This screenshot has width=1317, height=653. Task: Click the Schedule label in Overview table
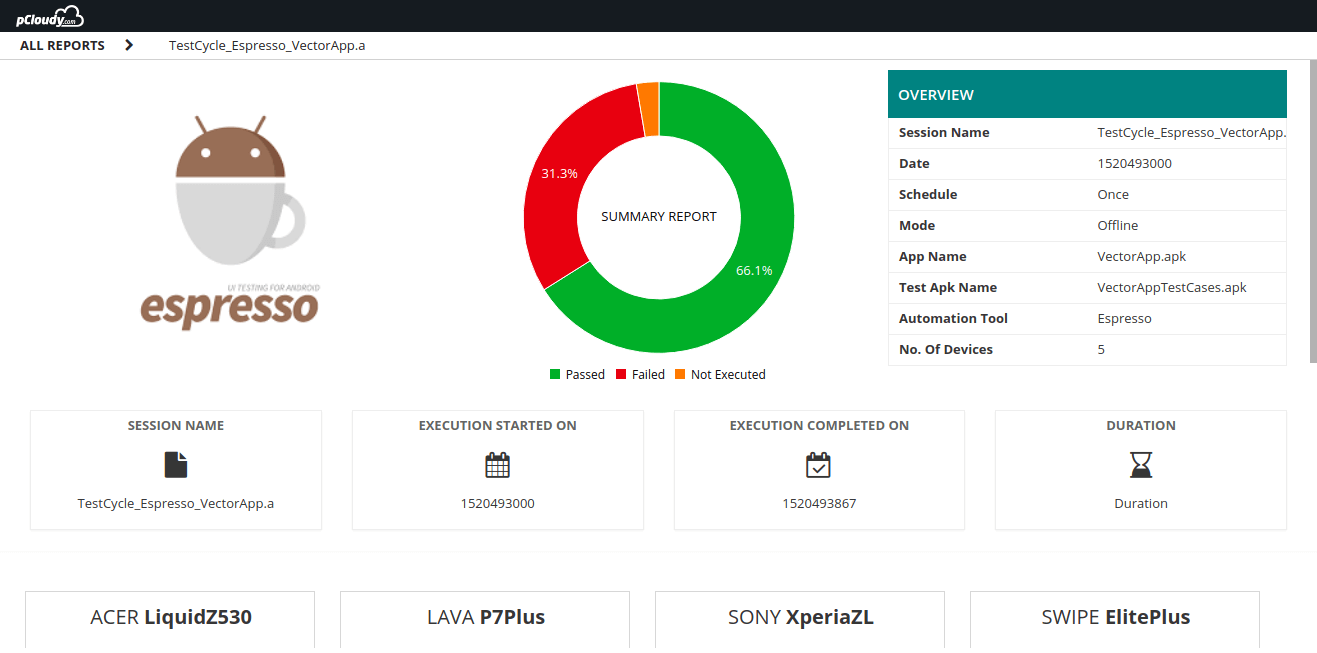[x=928, y=194]
